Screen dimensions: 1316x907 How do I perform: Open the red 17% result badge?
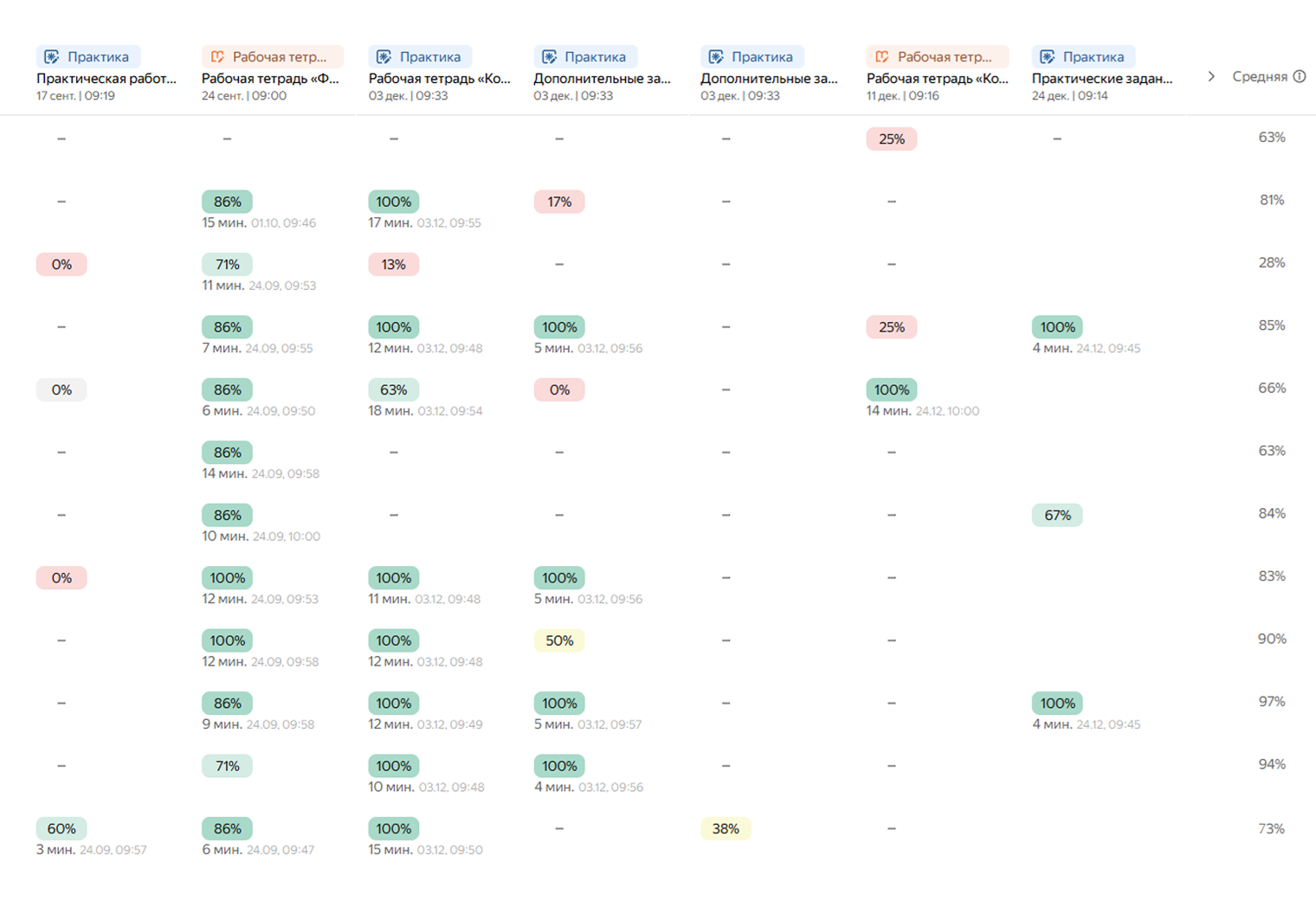559,203
